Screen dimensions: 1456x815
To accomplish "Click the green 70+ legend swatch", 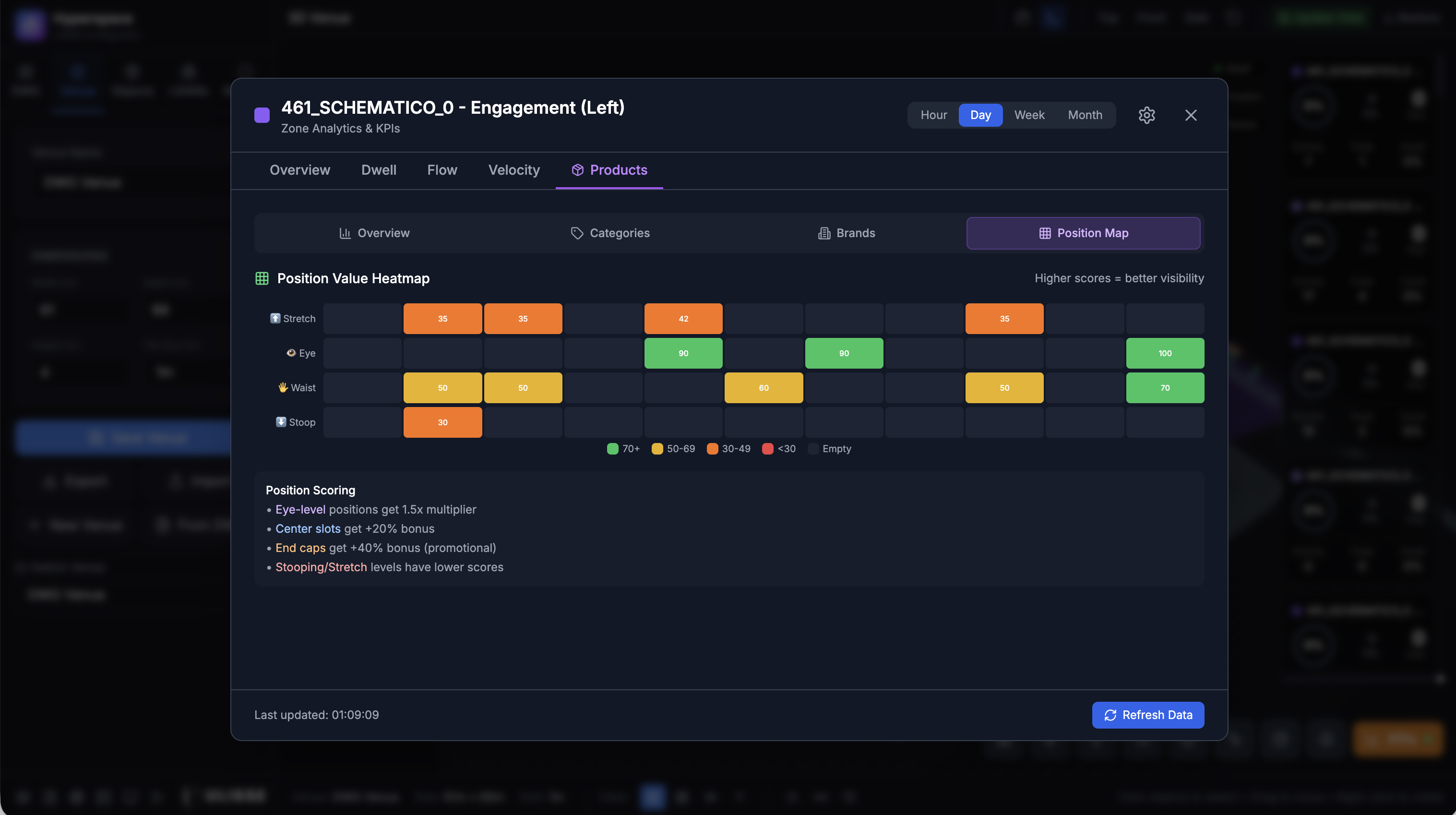I will point(612,448).
